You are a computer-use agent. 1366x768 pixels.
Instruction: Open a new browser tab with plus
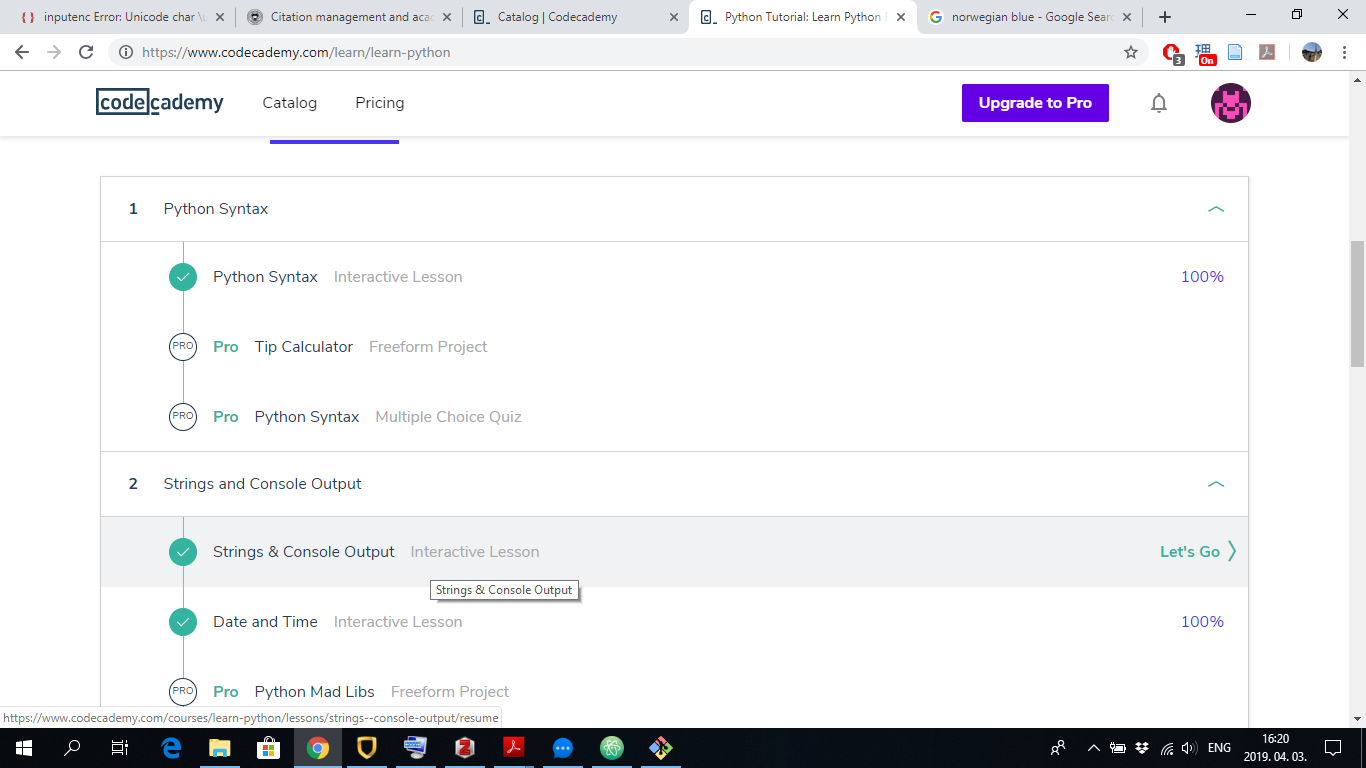(1165, 17)
